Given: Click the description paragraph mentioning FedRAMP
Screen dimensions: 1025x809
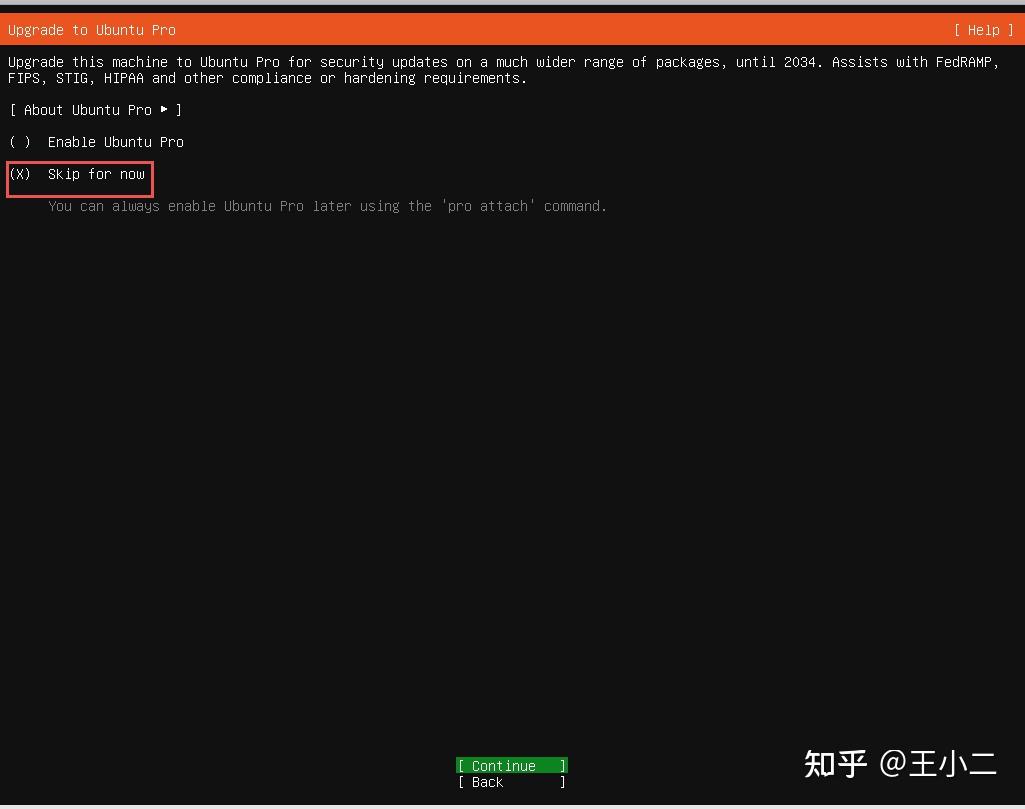Looking at the screenshot, I should (503, 70).
